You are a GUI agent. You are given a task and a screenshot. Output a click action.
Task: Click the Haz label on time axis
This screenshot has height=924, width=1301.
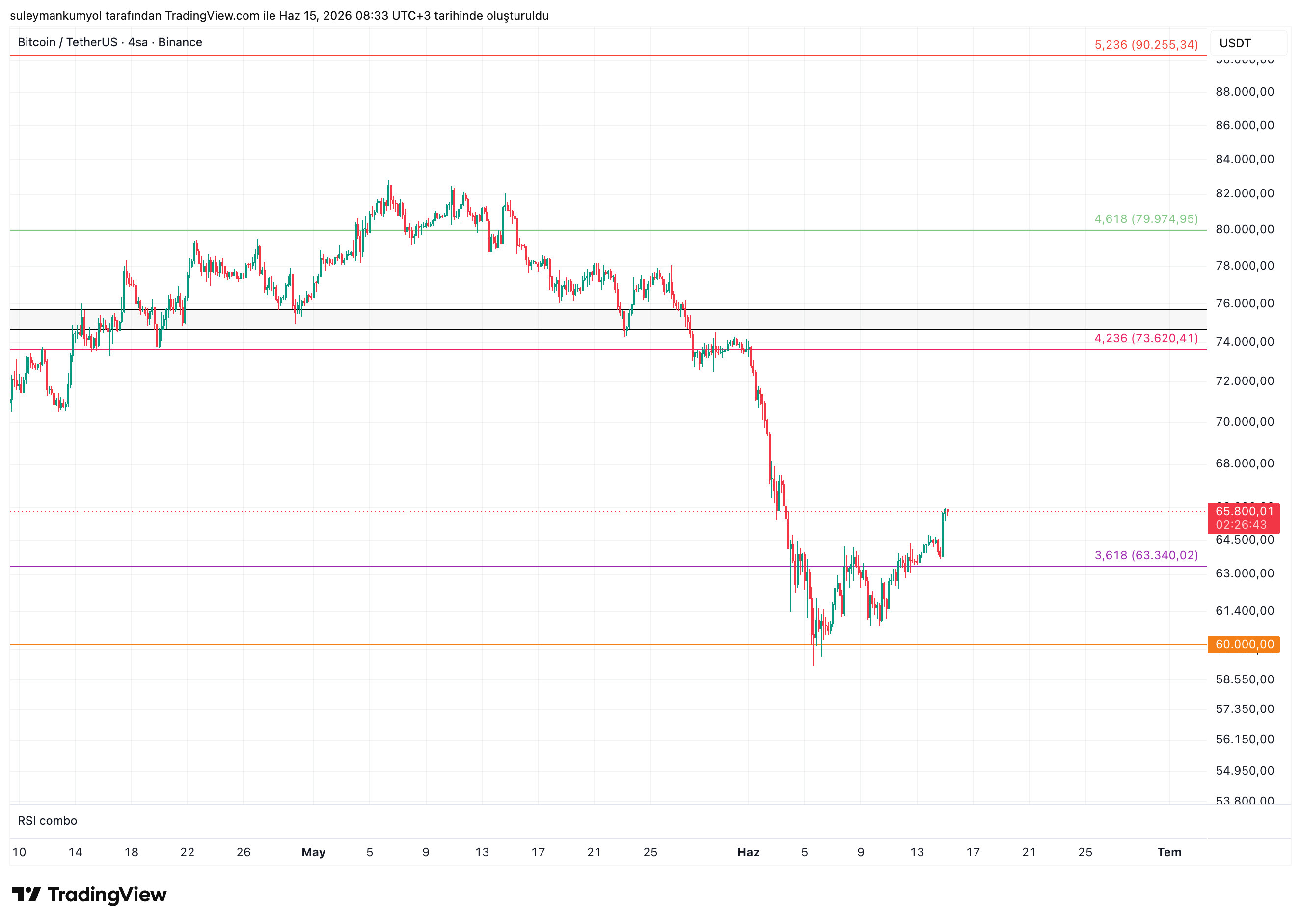point(749,852)
